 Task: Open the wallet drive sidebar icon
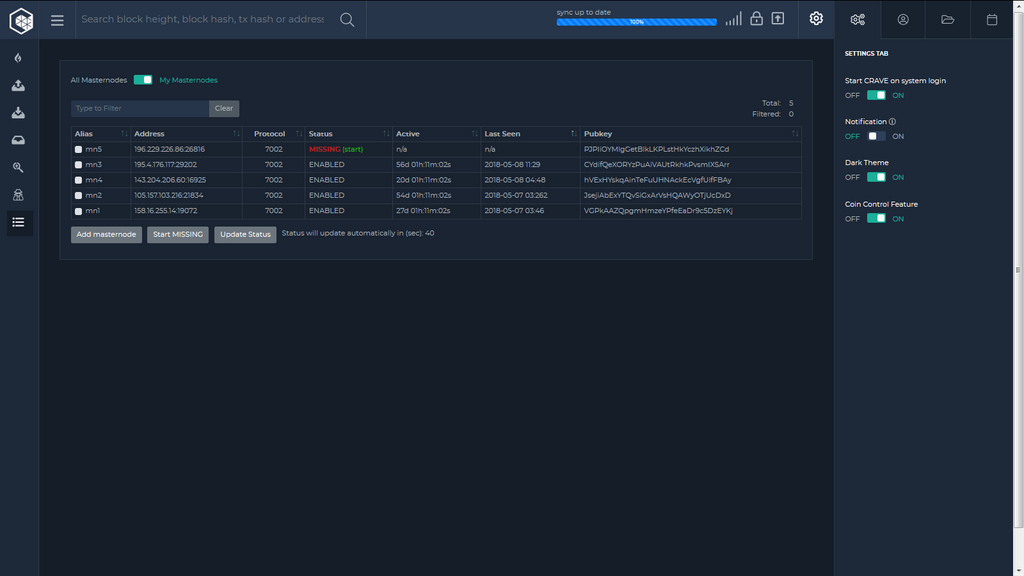point(18,140)
